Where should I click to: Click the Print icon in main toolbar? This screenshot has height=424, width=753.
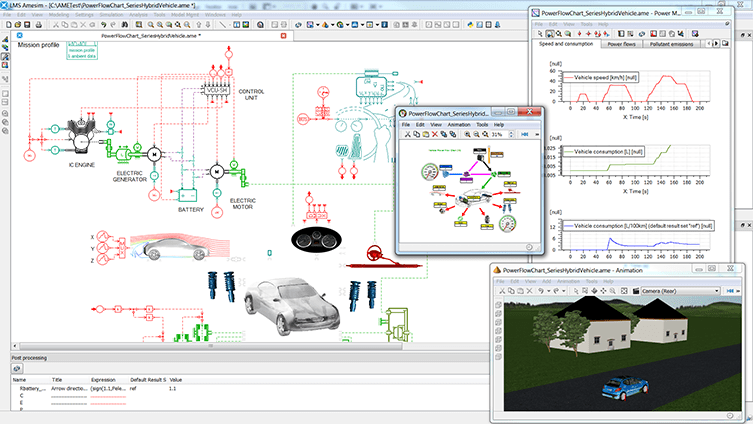[38, 24]
